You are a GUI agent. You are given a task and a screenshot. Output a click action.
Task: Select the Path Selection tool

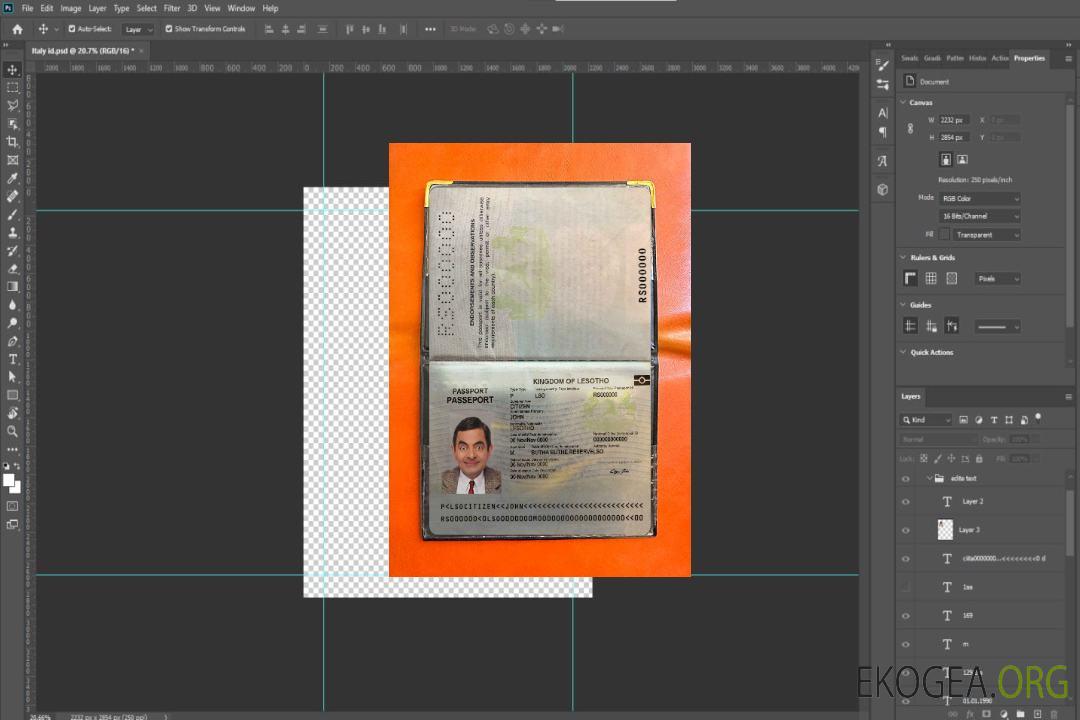click(x=12, y=377)
